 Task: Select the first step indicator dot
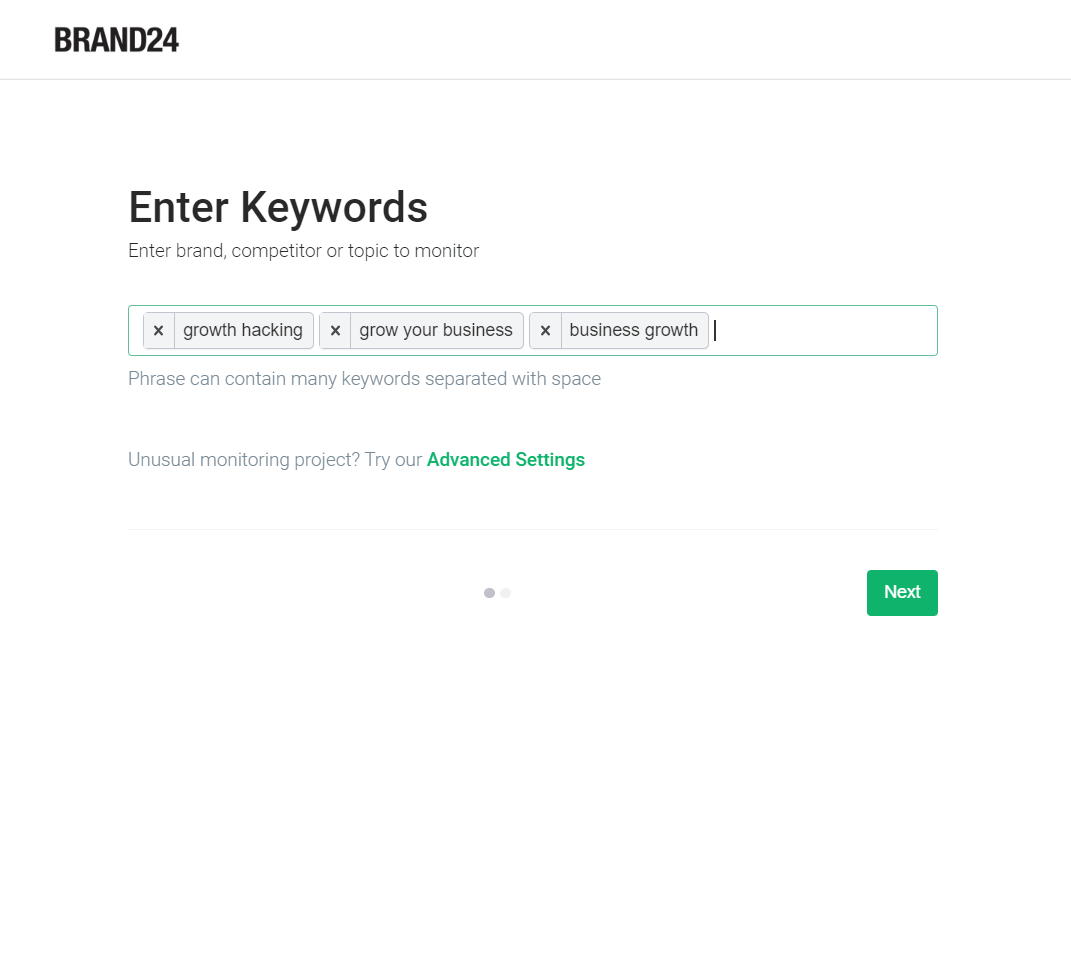[x=489, y=593]
